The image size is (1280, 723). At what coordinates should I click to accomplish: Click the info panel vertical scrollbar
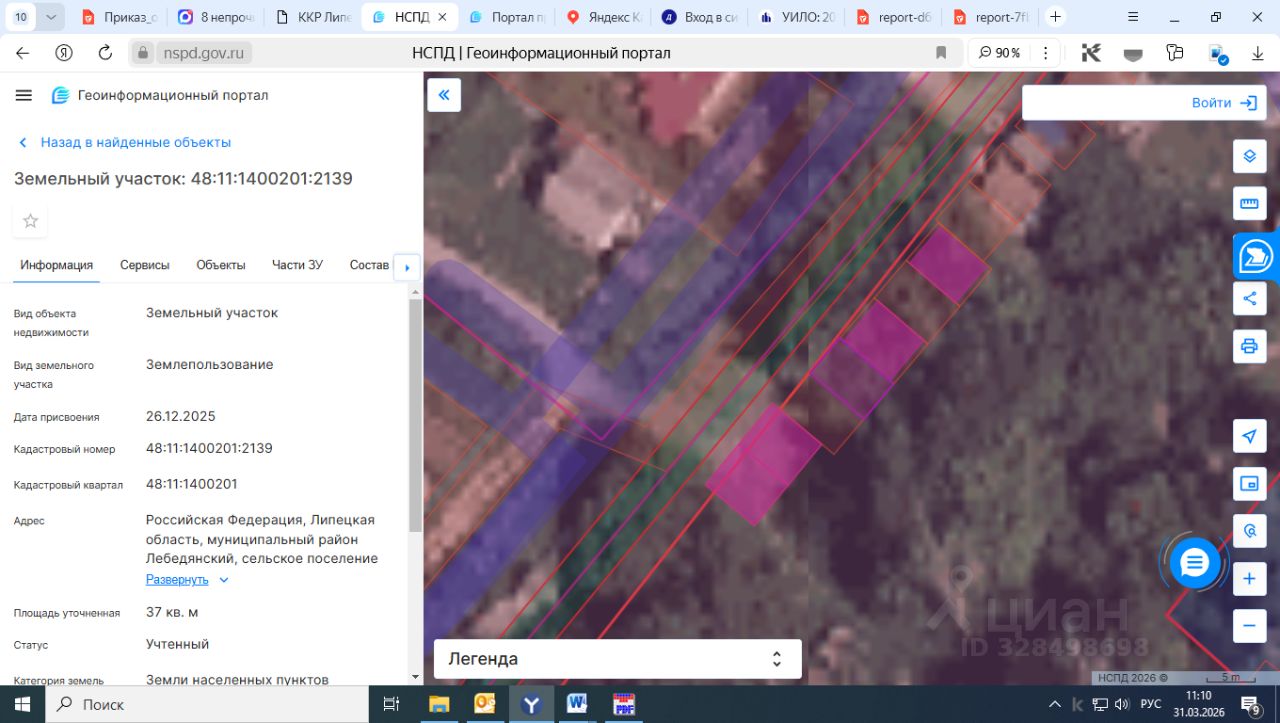415,415
